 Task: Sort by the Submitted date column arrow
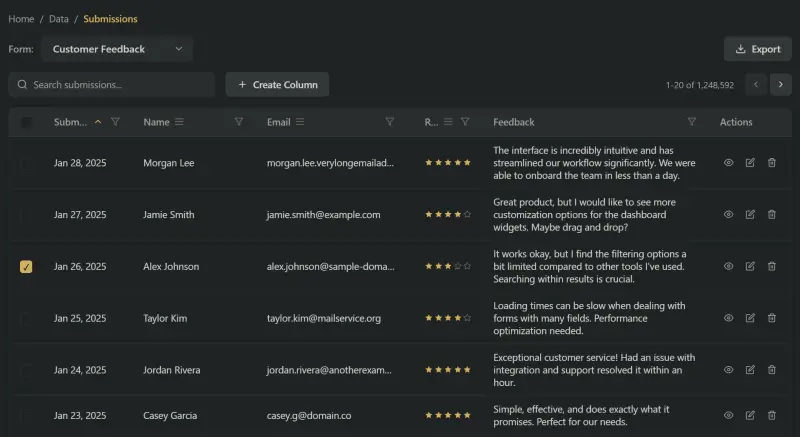point(98,122)
